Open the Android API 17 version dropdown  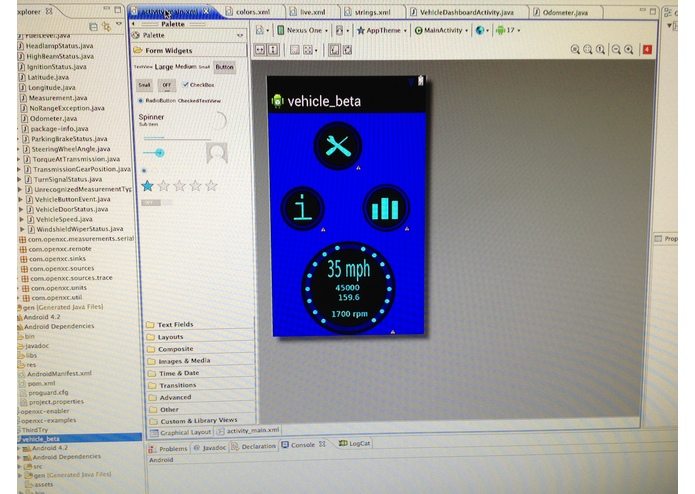coord(508,30)
